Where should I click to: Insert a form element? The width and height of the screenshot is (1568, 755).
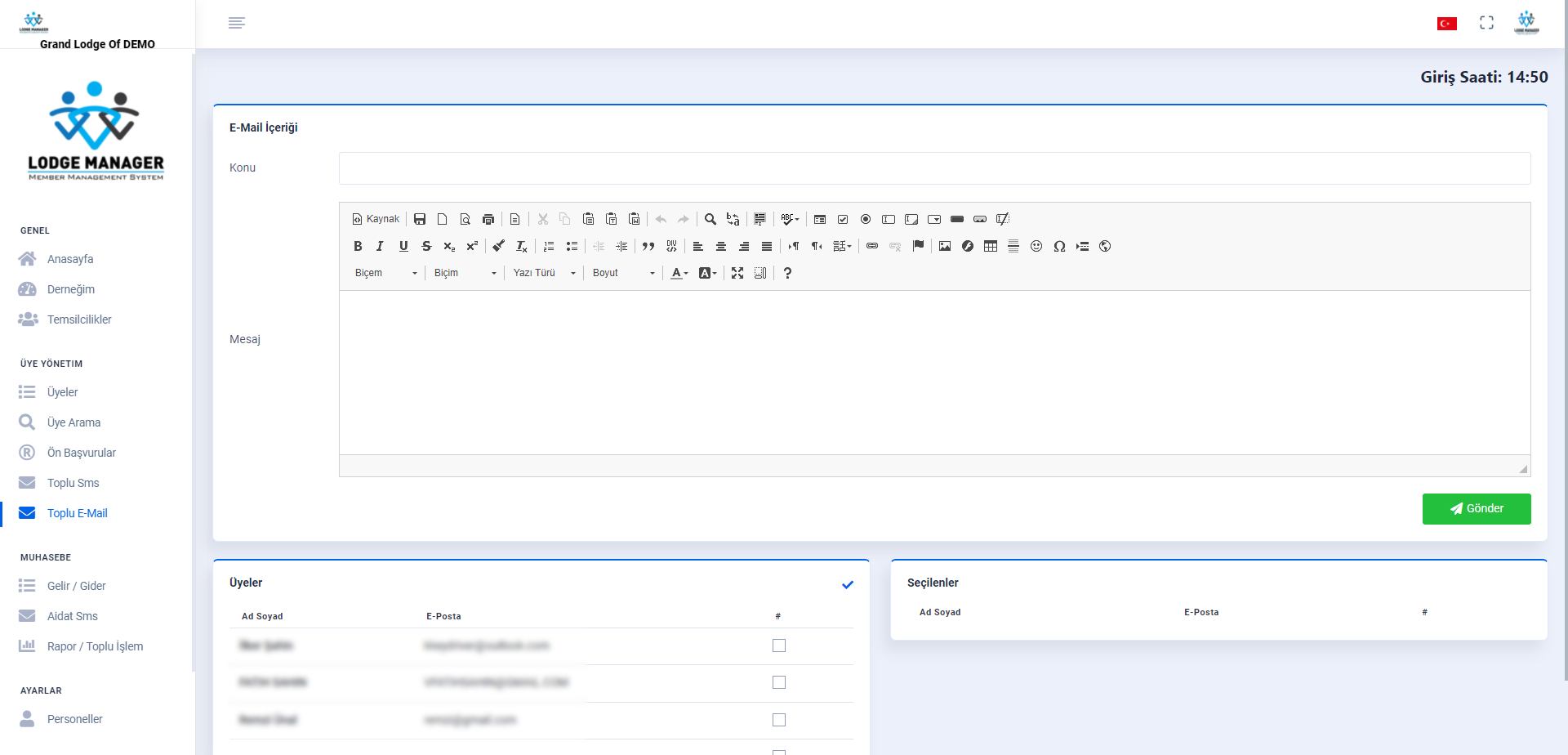(820, 219)
